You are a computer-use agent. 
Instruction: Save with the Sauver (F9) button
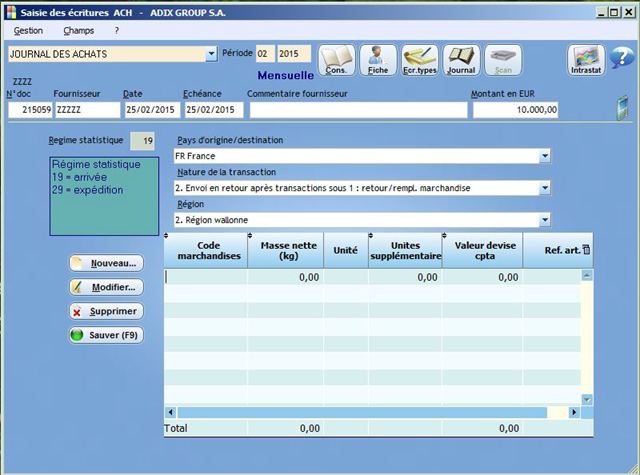106,335
